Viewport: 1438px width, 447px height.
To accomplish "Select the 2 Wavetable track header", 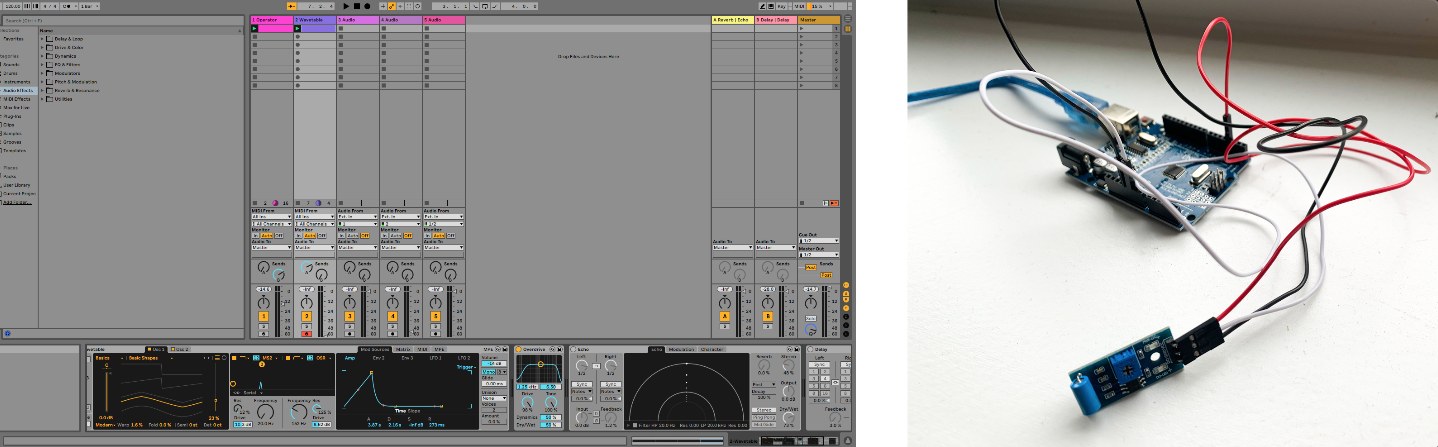I will coord(314,19).
